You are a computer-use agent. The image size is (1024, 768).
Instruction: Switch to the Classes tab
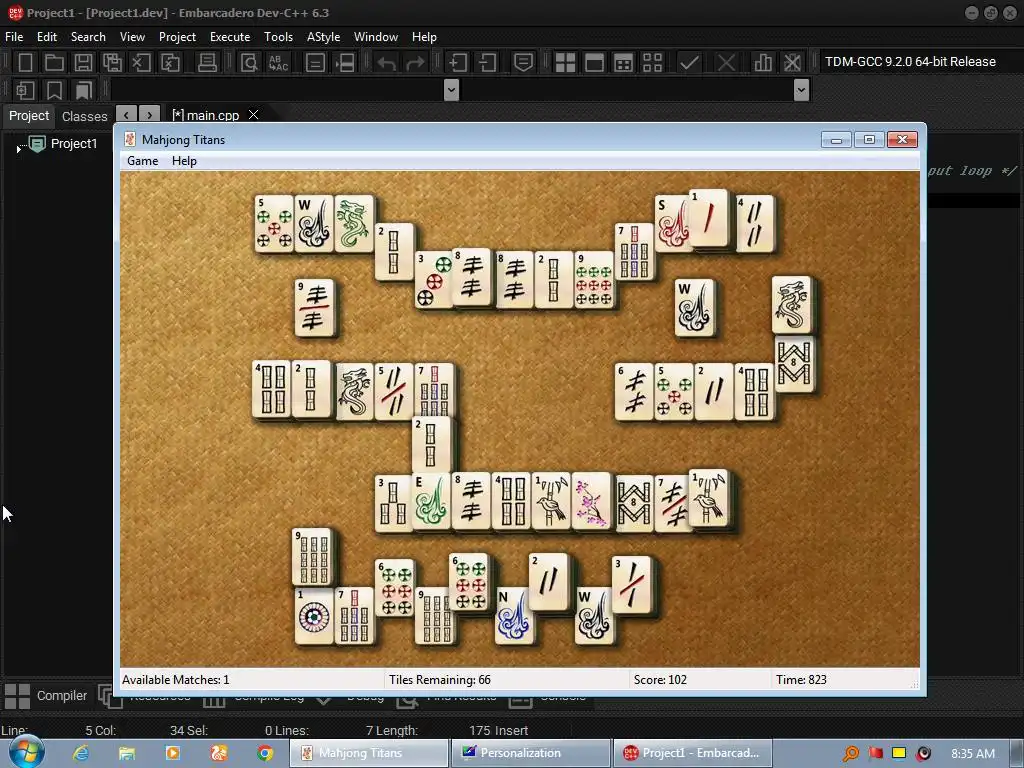pyautogui.click(x=84, y=116)
